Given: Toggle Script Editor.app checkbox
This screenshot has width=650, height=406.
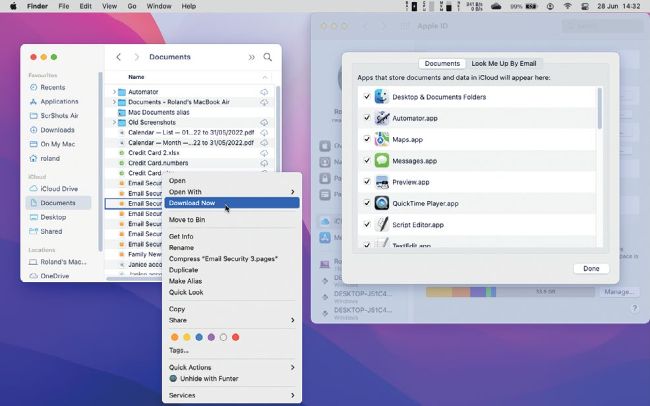Looking at the screenshot, I should click(x=367, y=224).
